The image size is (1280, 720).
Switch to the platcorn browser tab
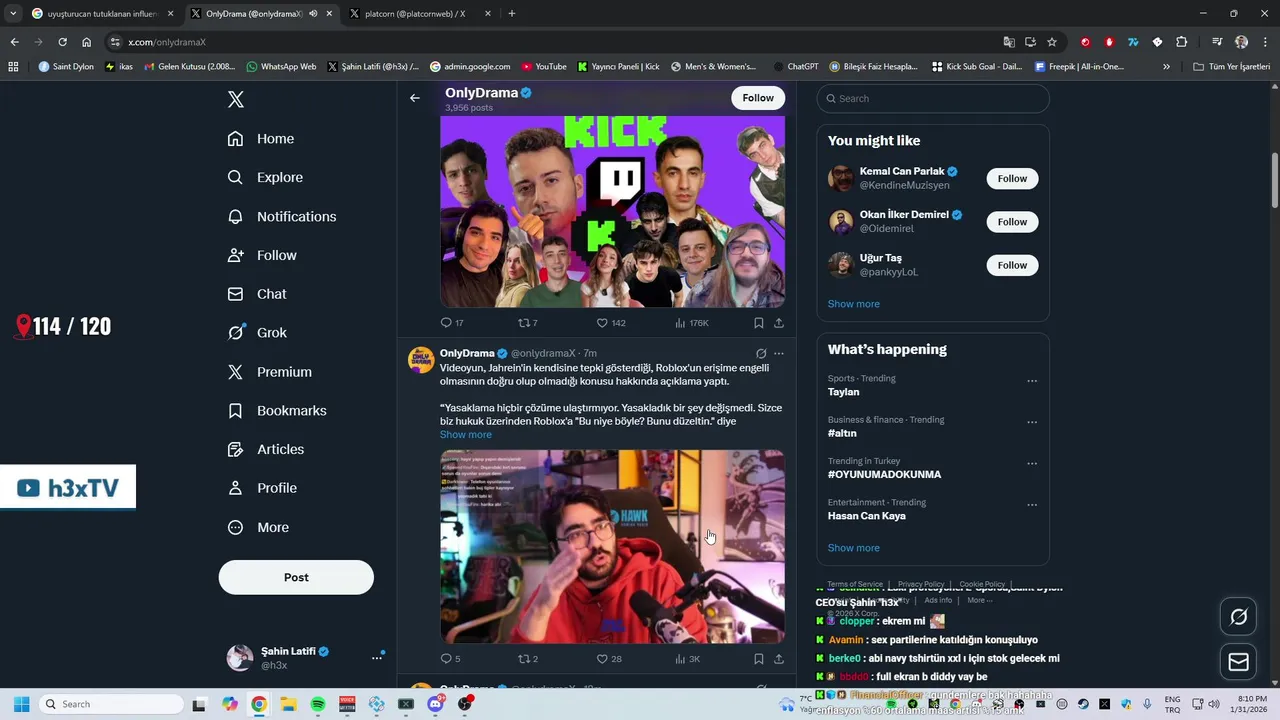pos(421,14)
